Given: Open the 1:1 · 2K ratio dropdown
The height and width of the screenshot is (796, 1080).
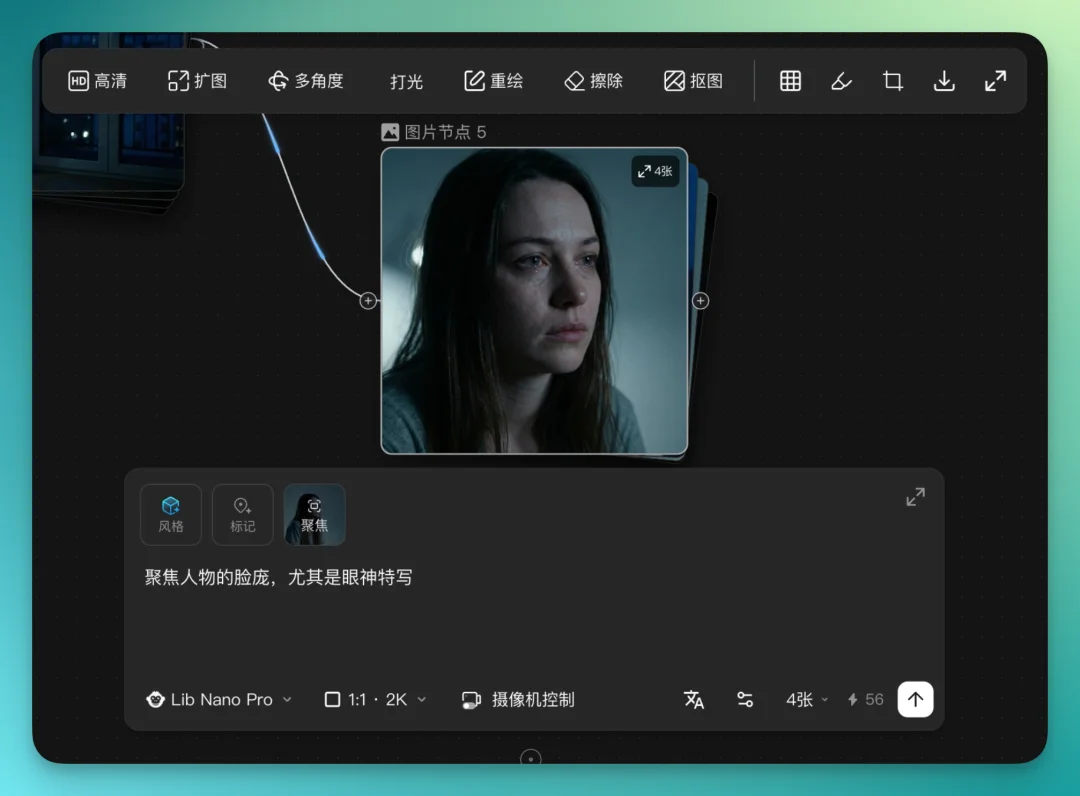Looking at the screenshot, I should (x=374, y=700).
